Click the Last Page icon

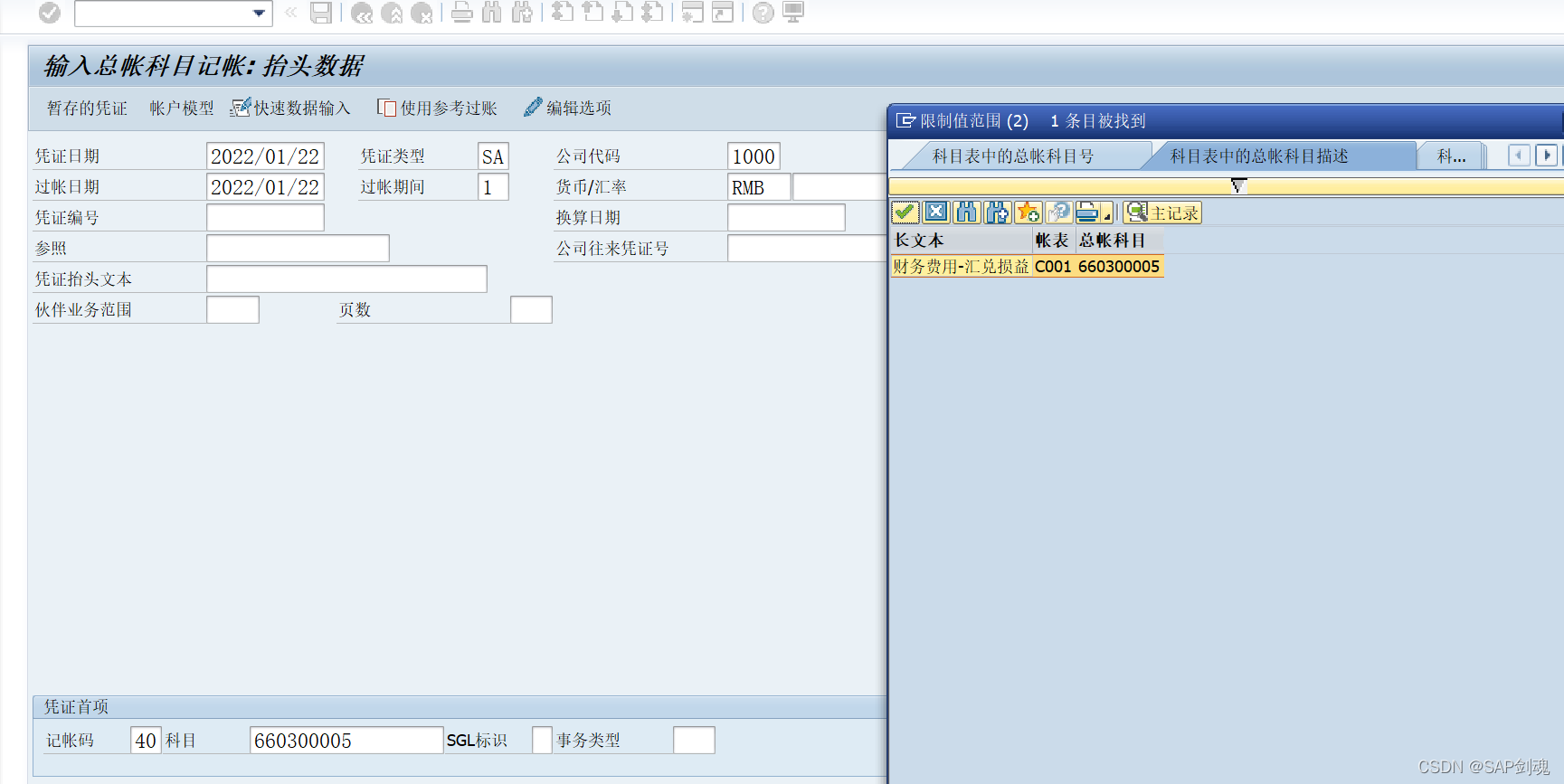pos(652,13)
